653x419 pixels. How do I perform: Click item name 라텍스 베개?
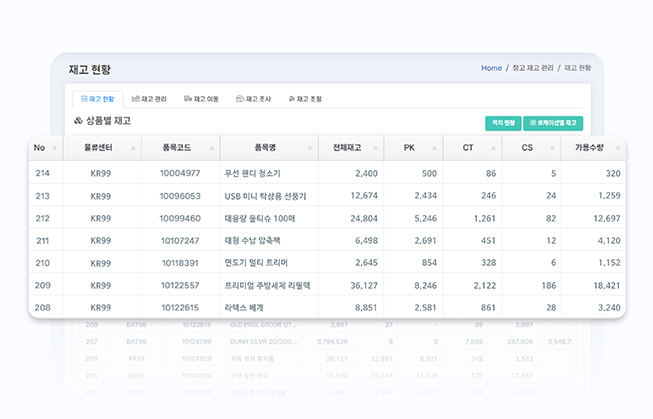tap(244, 308)
